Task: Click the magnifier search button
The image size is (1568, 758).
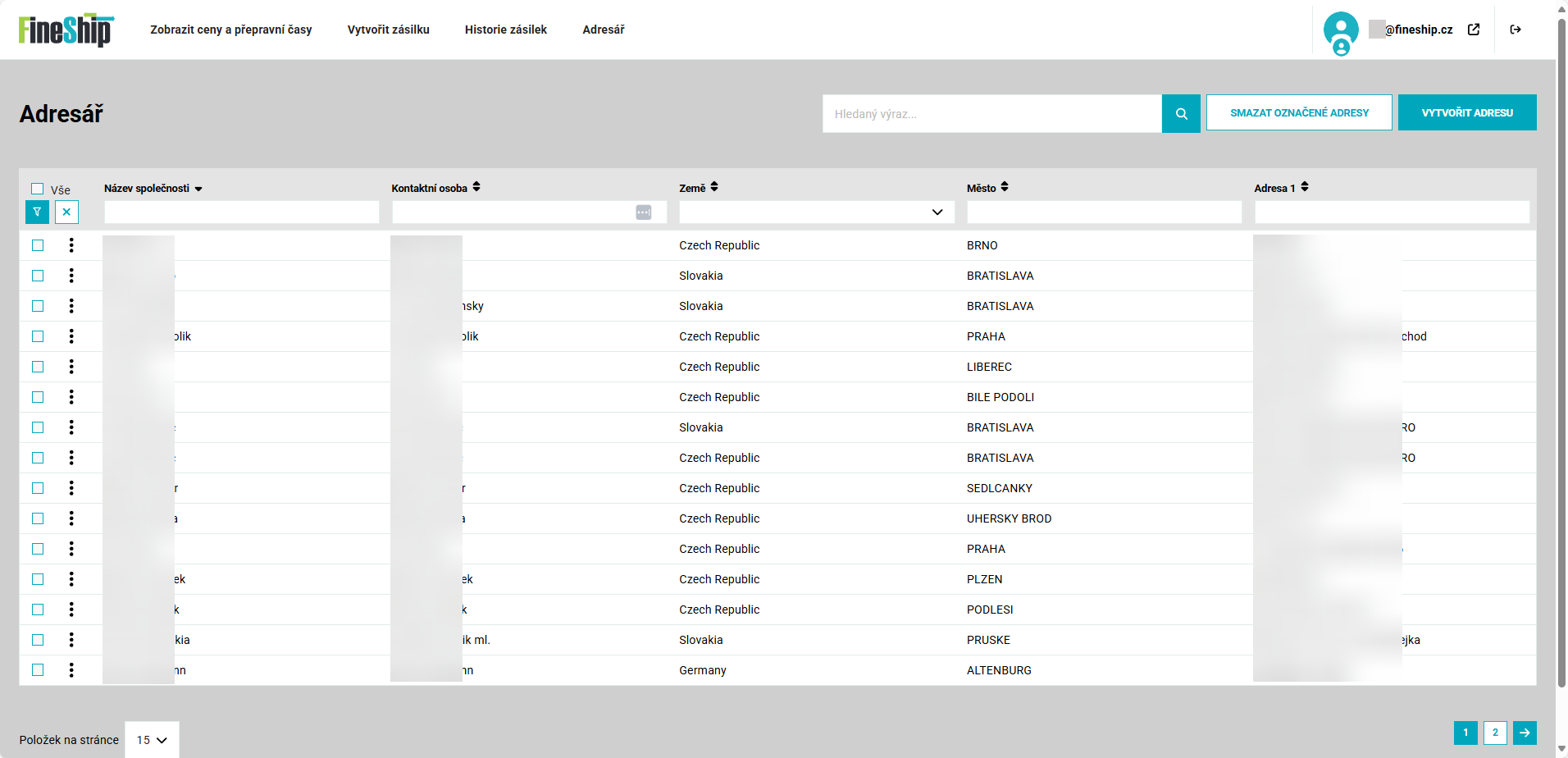Action: (x=1181, y=114)
